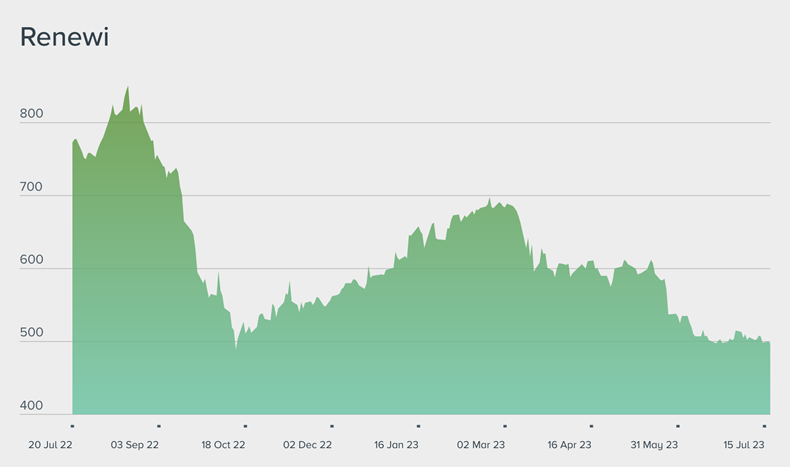The image size is (790, 467).
Task: Click the 16 Jan 23 date label
Action: [x=396, y=445]
